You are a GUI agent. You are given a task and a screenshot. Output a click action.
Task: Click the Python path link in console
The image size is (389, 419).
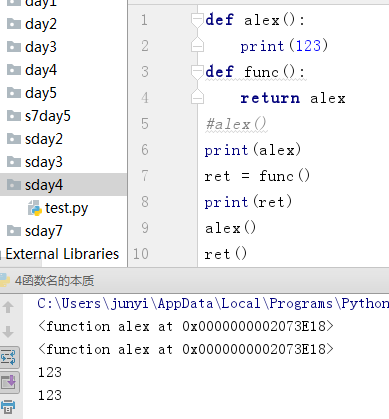click(x=213, y=304)
